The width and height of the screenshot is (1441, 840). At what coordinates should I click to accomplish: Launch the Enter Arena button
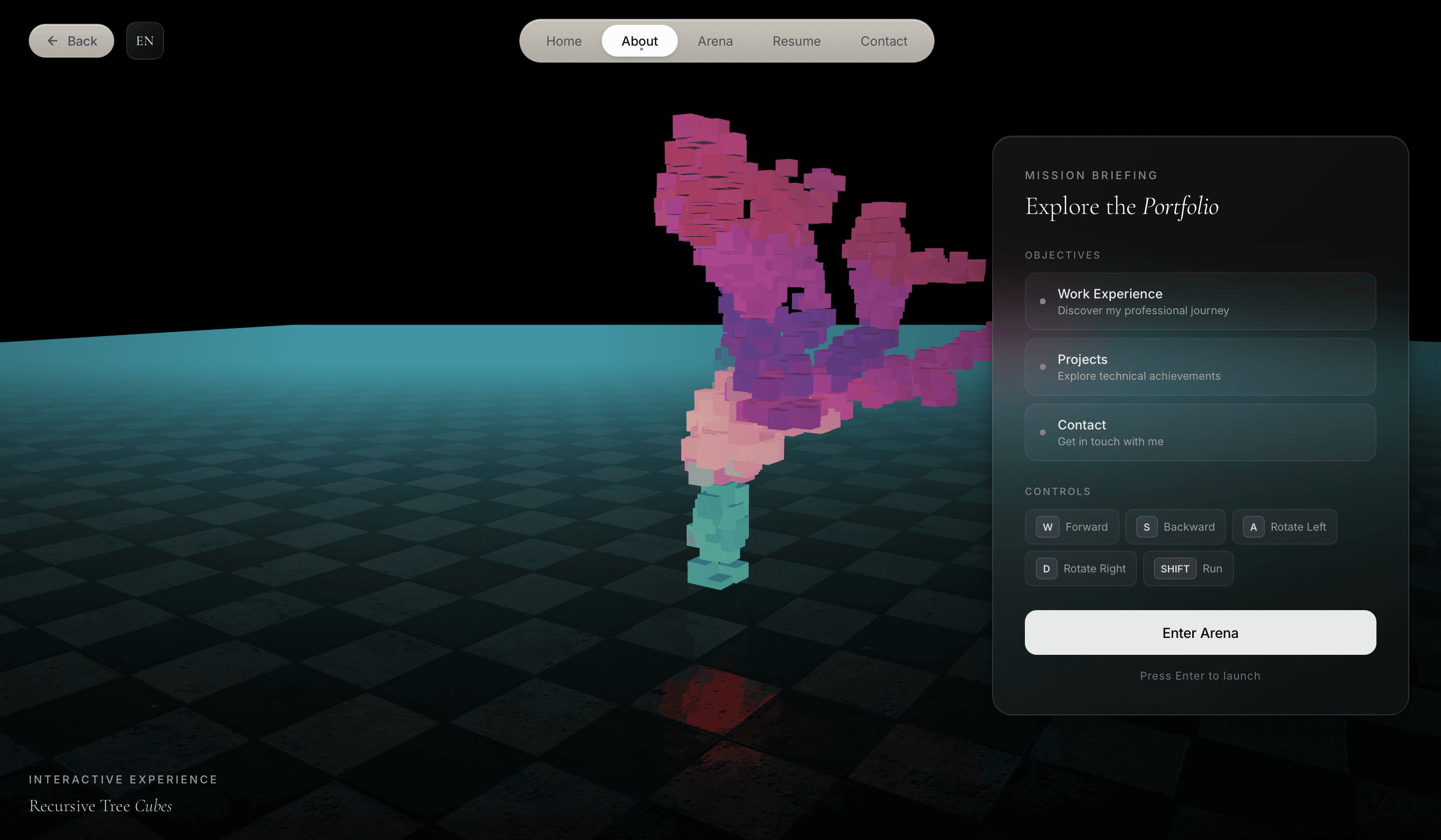[x=1200, y=632]
